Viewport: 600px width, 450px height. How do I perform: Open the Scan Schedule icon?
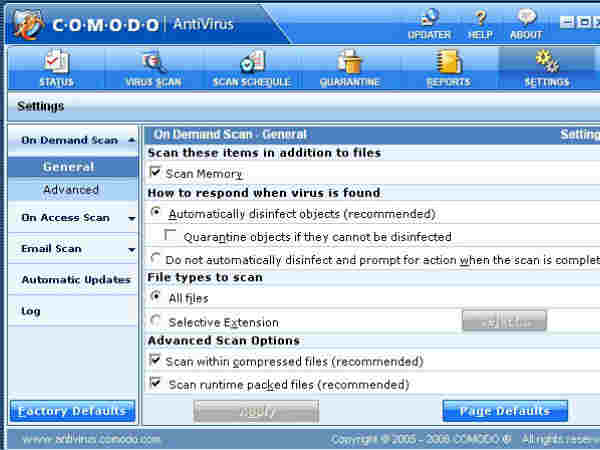(x=252, y=61)
